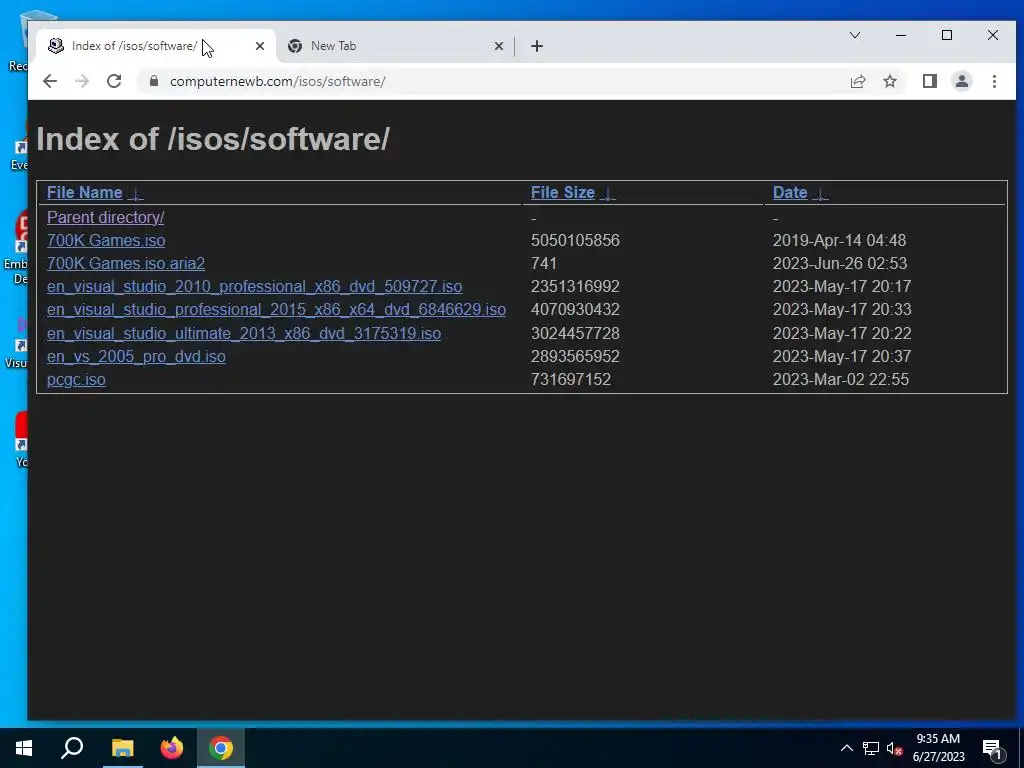Go back to the previous page

50,81
